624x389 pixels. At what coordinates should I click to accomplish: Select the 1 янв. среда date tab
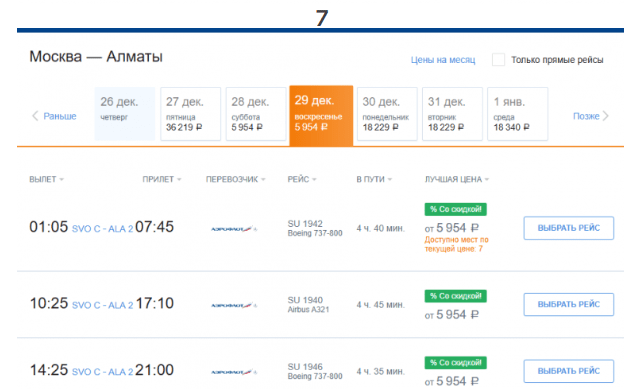(x=518, y=114)
